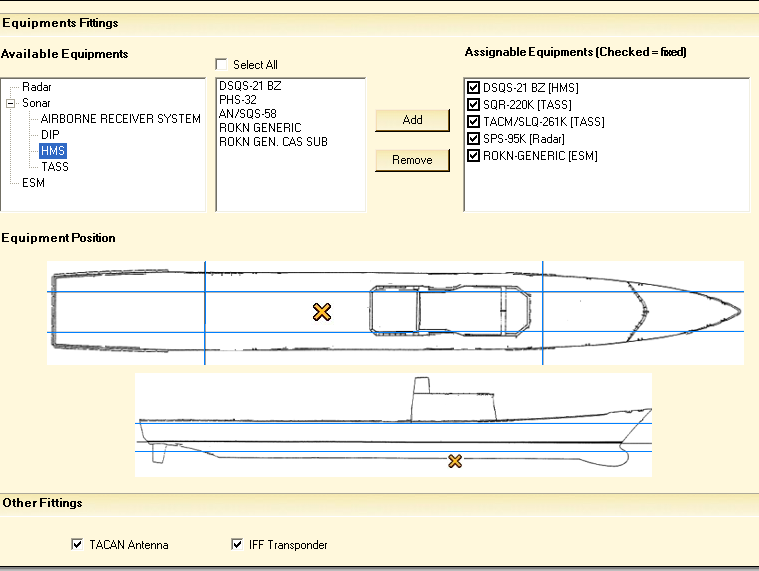Choose DIP under Sonar
The height and width of the screenshot is (571, 759).
point(50,135)
